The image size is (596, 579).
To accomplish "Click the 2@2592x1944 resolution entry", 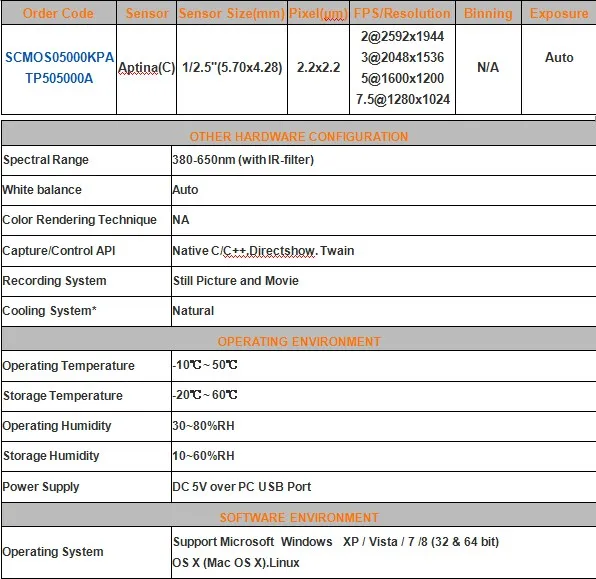I will [402, 36].
